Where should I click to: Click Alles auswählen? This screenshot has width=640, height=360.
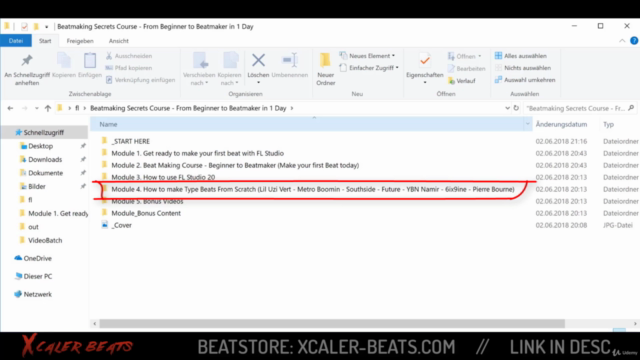521,56
